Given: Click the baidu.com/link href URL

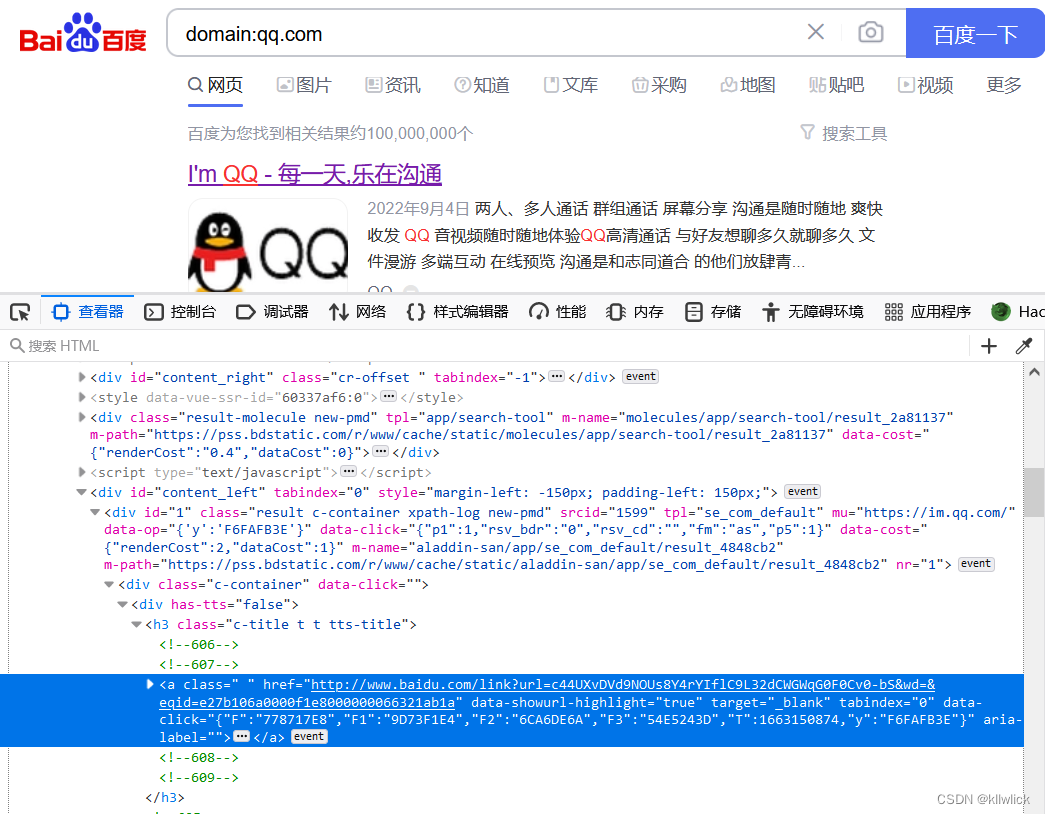Looking at the screenshot, I should point(546,693).
